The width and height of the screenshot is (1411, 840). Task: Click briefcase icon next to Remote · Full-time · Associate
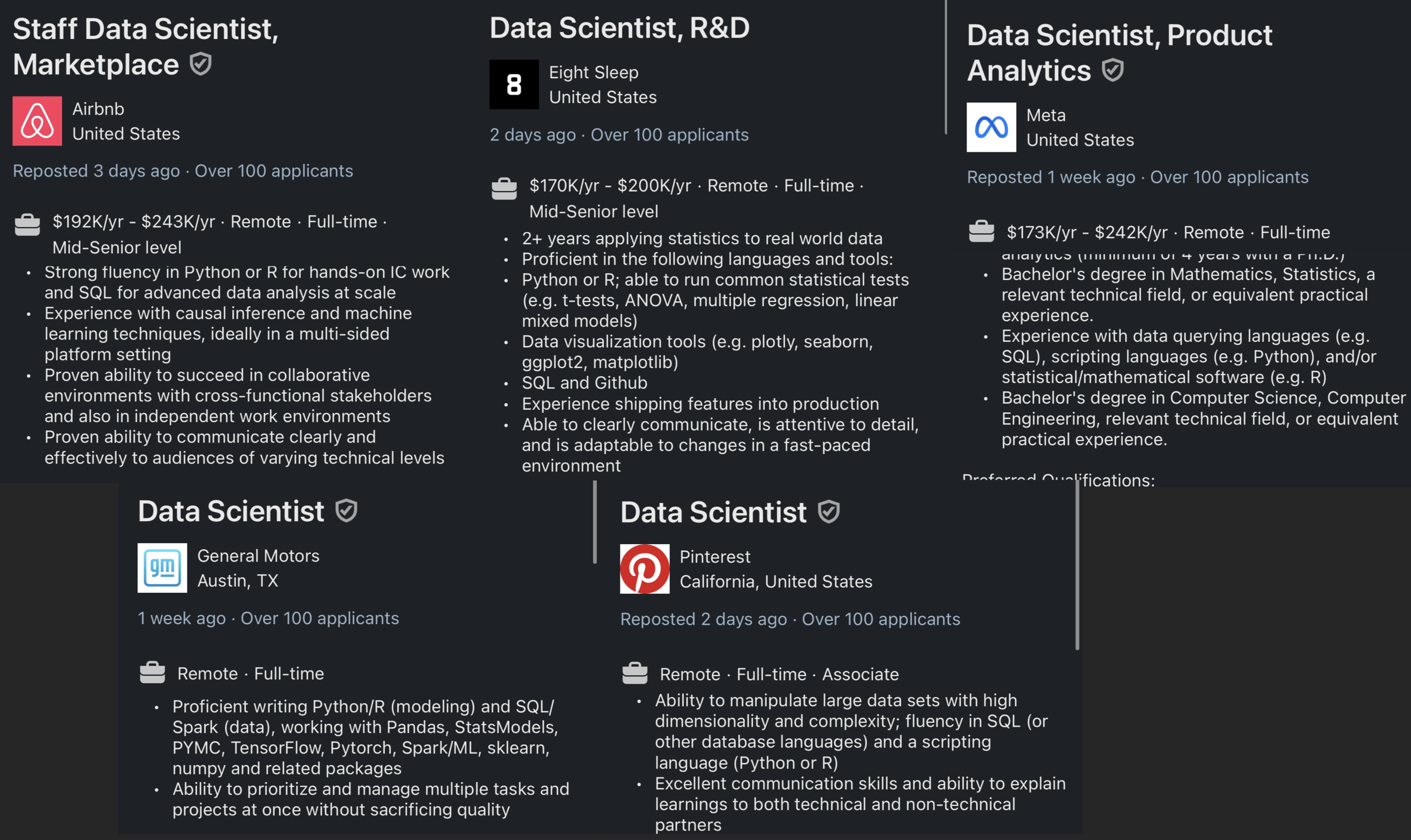coord(634,673)
